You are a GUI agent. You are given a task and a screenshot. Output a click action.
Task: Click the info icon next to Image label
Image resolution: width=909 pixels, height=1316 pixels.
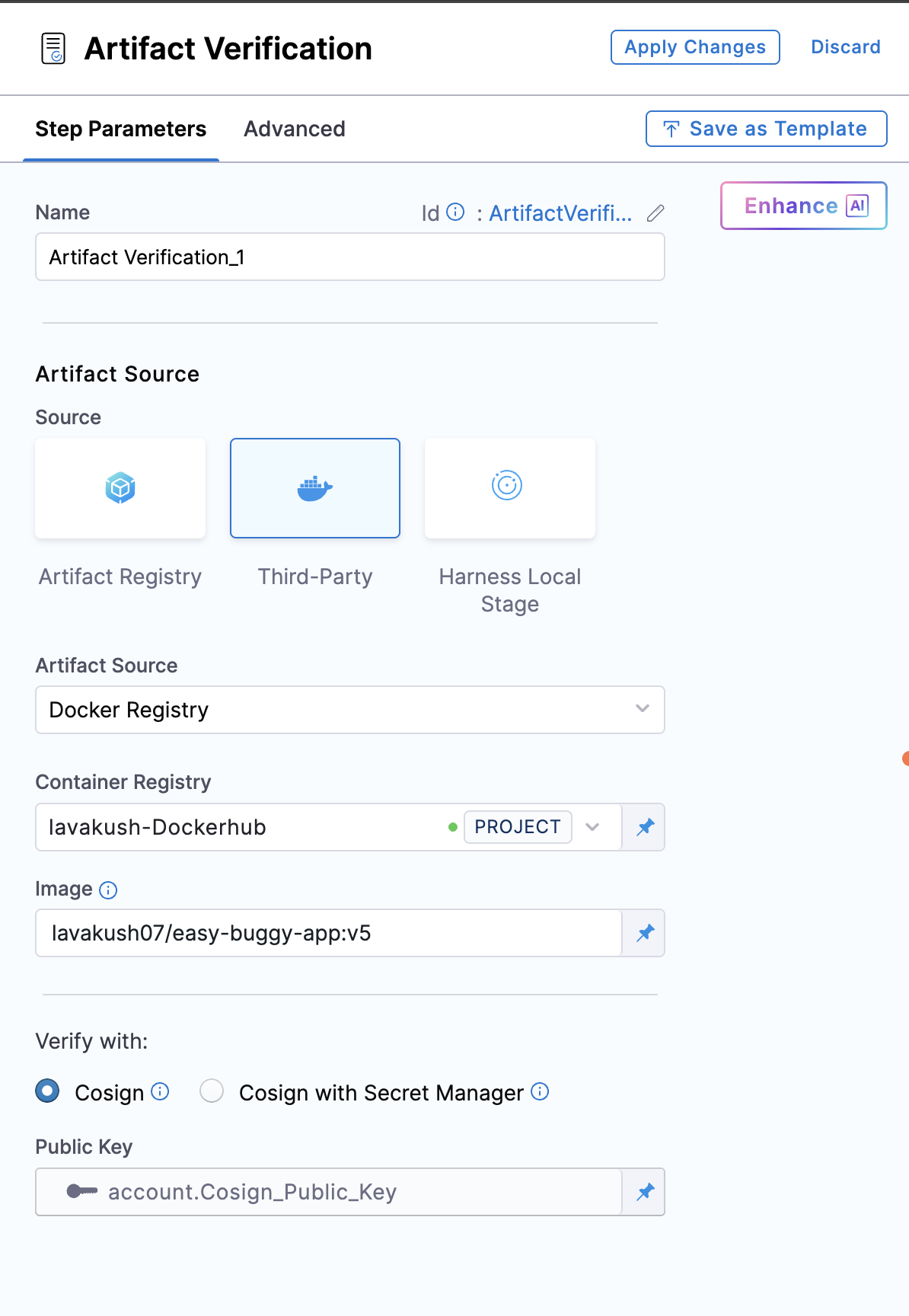coord(109,890)
